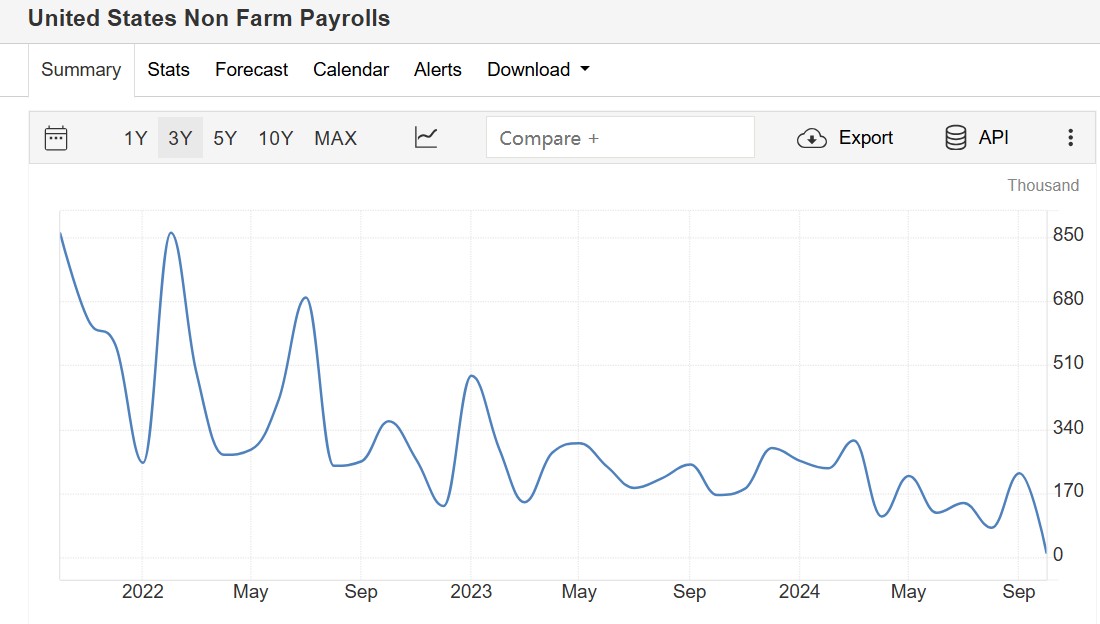Go to the Forecast tab
The height and width of the screenshot is (624, 1100).
[x=251, y=70]
